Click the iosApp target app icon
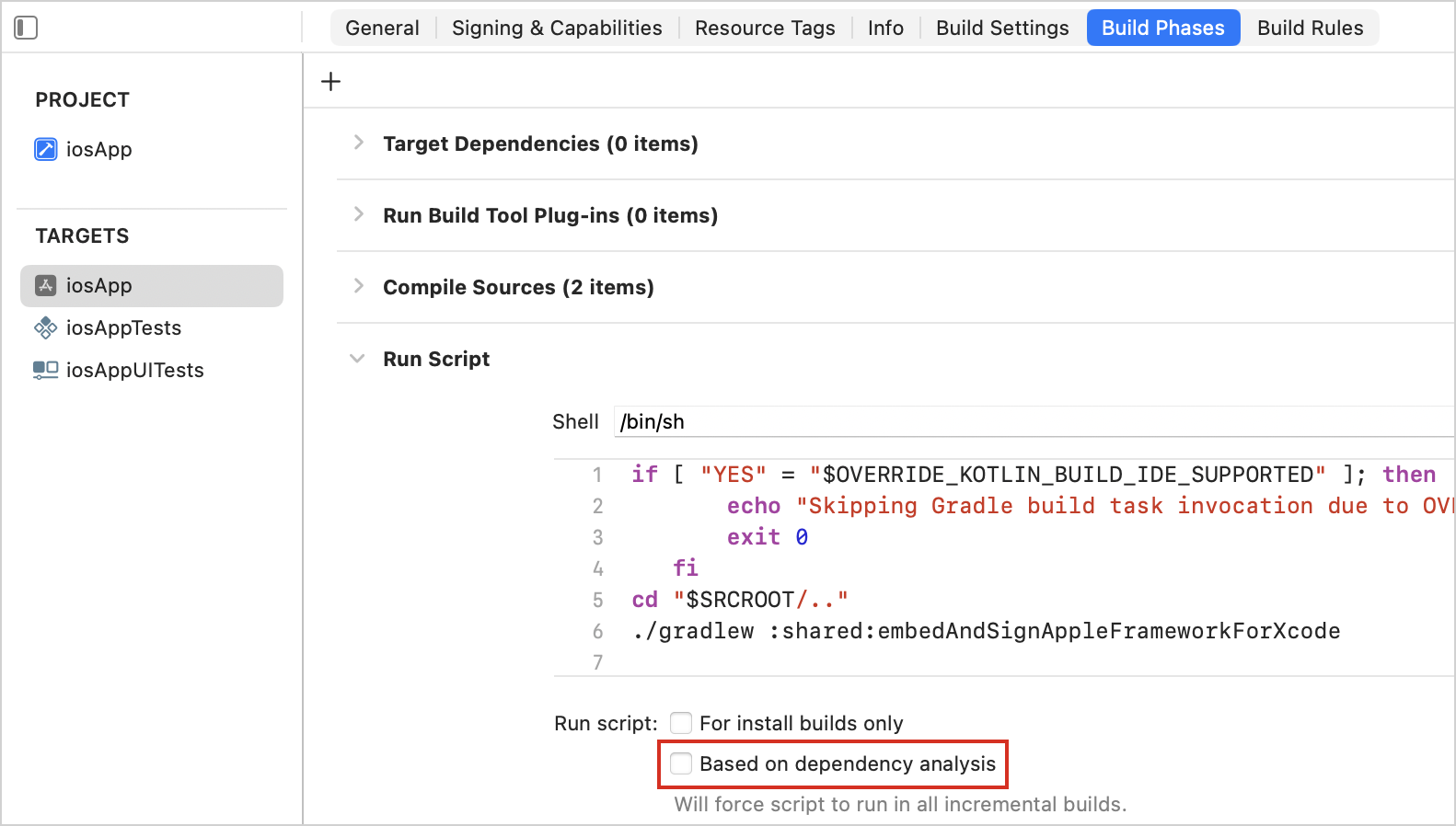Viewport: 1456px width, 826px height. (46, 285)
